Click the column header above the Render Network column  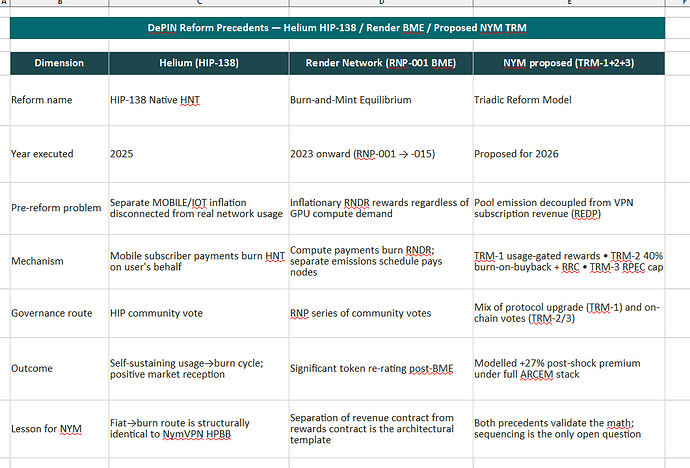[x=381, y=2]
